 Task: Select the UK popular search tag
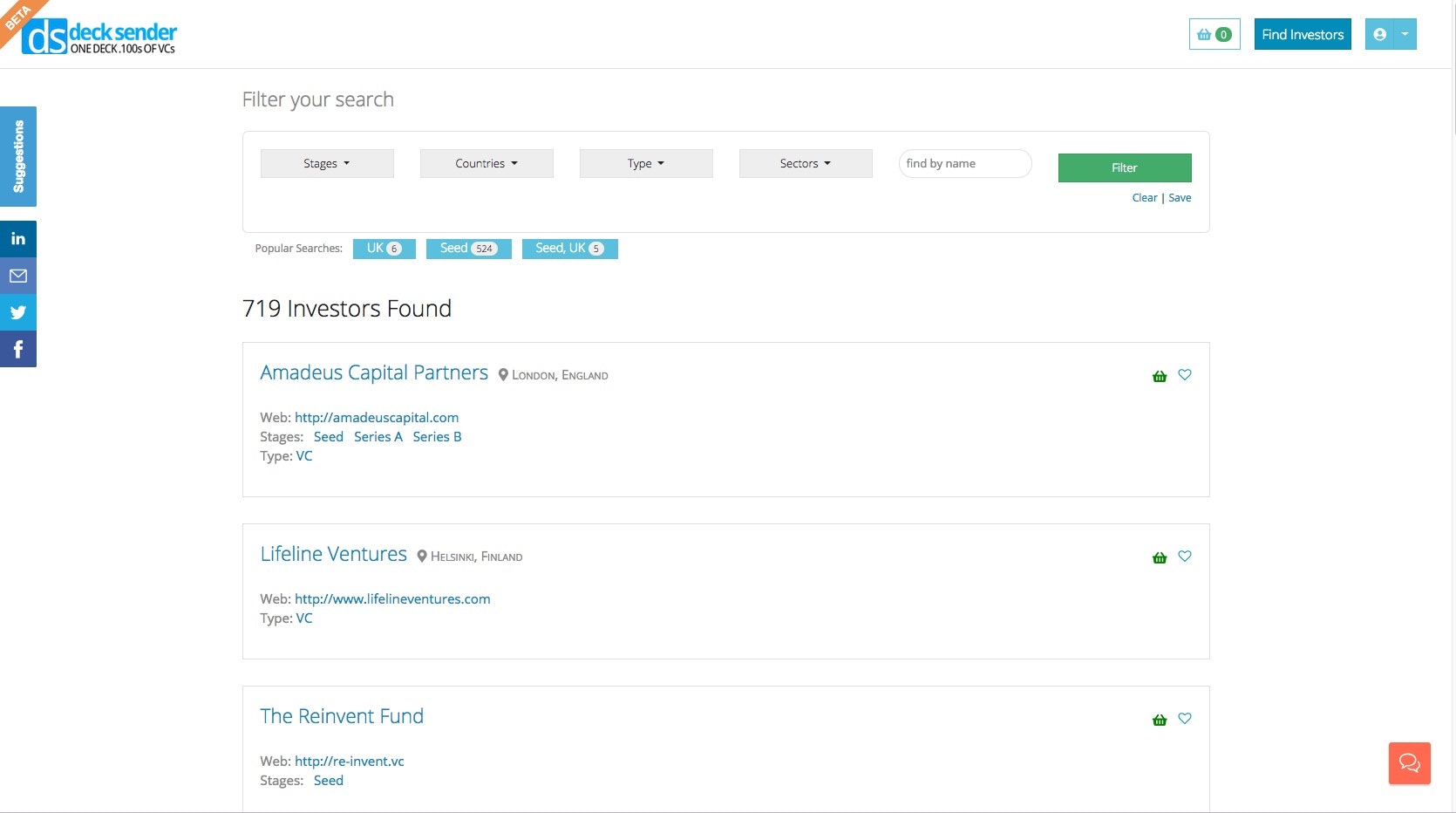(x=384, y=249)
